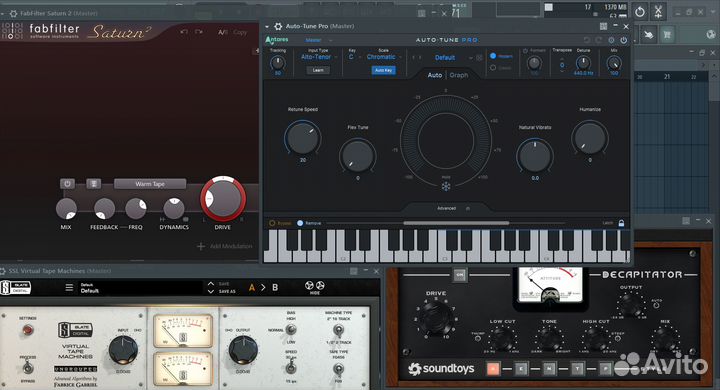
Task: Select A comparison slot in Virtual Tape Machines
Action: [x=252, y=288]
